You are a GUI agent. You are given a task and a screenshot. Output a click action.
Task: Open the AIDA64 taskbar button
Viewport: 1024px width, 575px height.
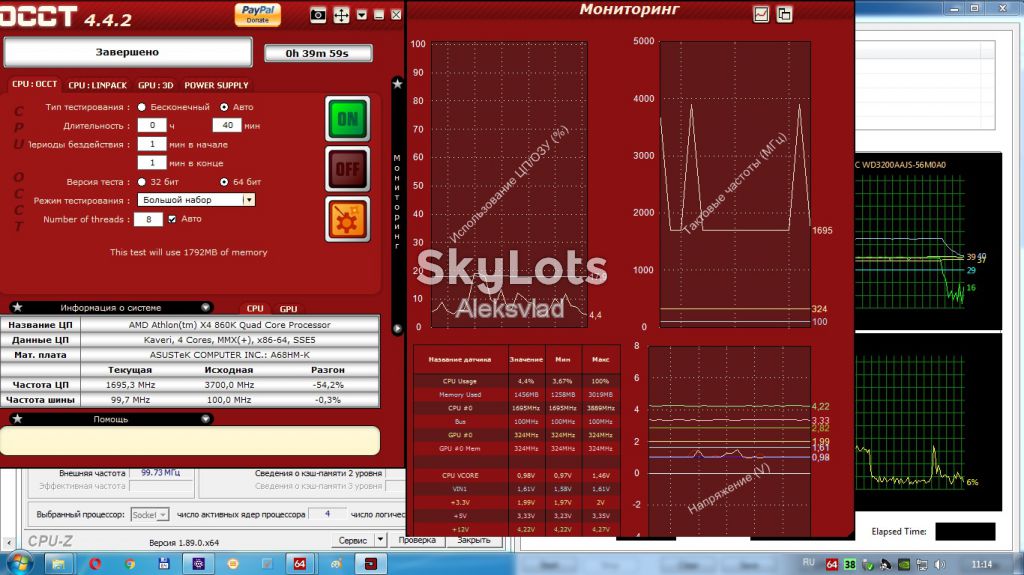click(x=300, y=563)
